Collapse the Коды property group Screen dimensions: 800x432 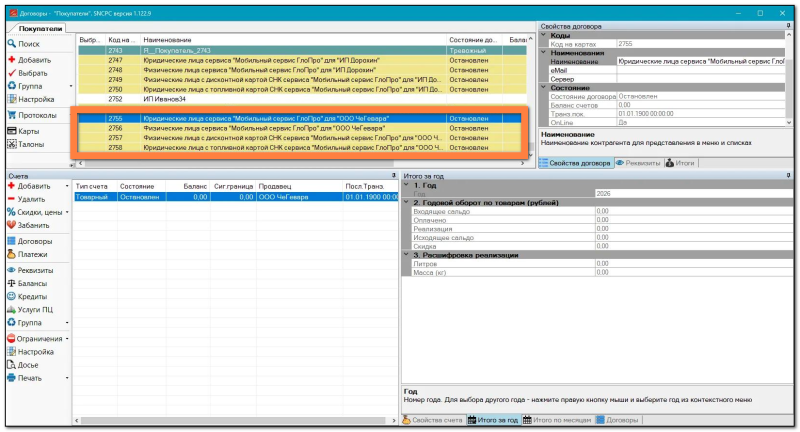tap(543, 35)
